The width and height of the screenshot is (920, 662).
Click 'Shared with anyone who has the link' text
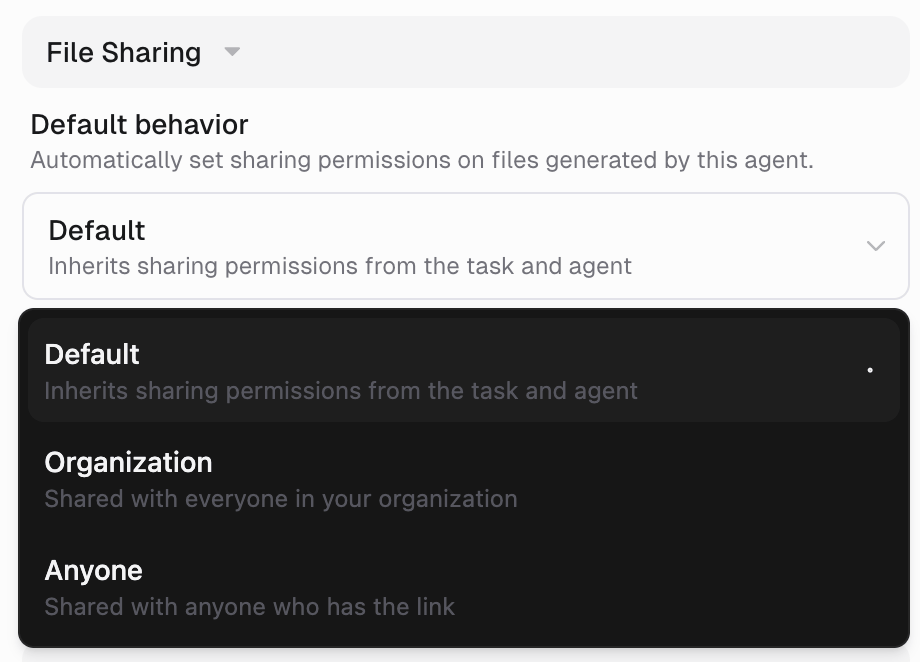250,607
